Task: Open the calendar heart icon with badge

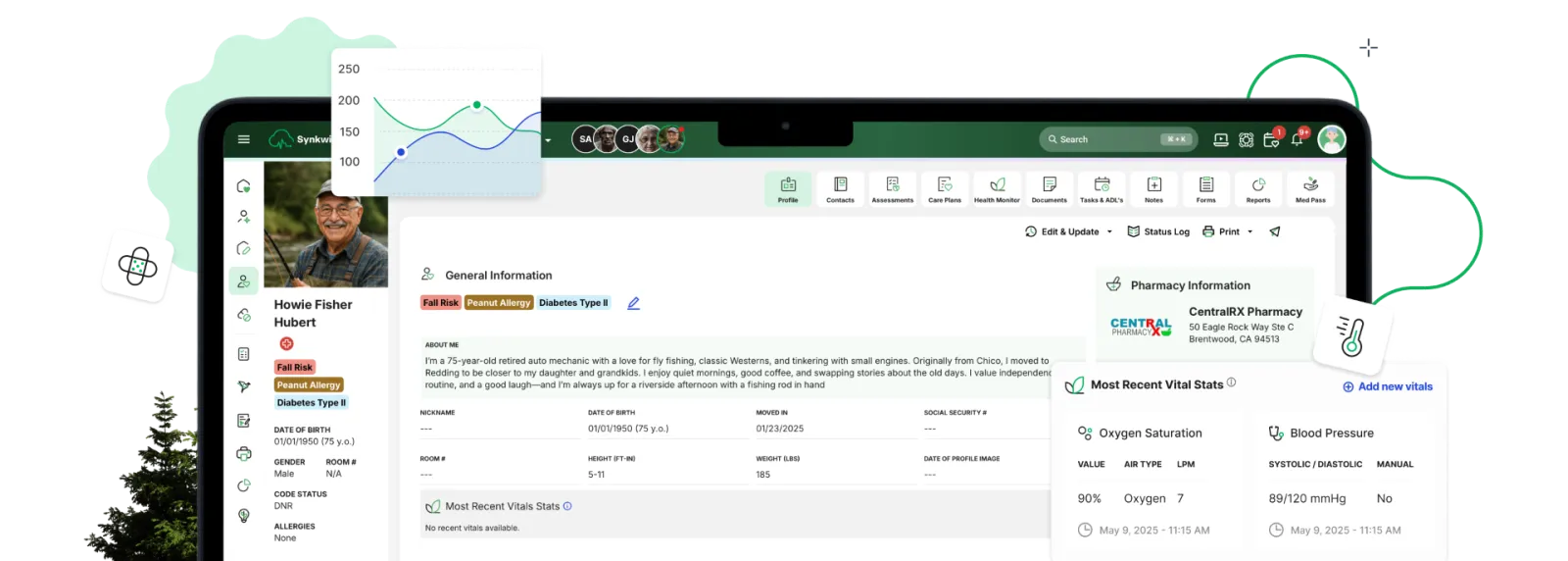Action: (1272, 139)
